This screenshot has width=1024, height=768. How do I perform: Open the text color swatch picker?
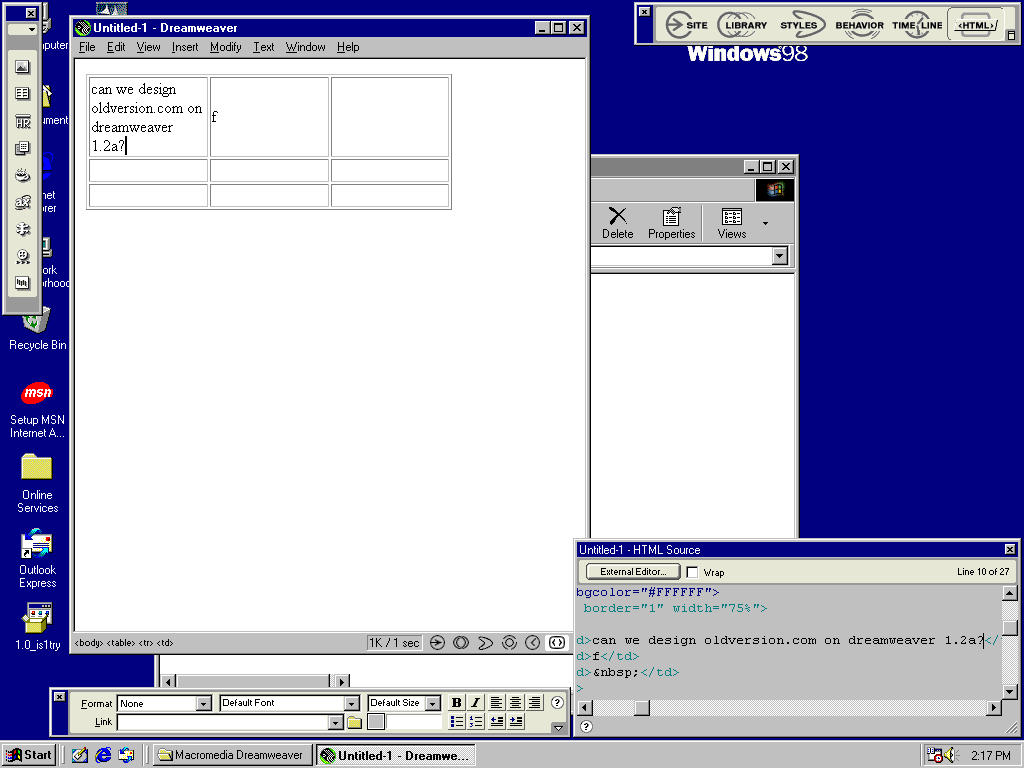(376, 722)
